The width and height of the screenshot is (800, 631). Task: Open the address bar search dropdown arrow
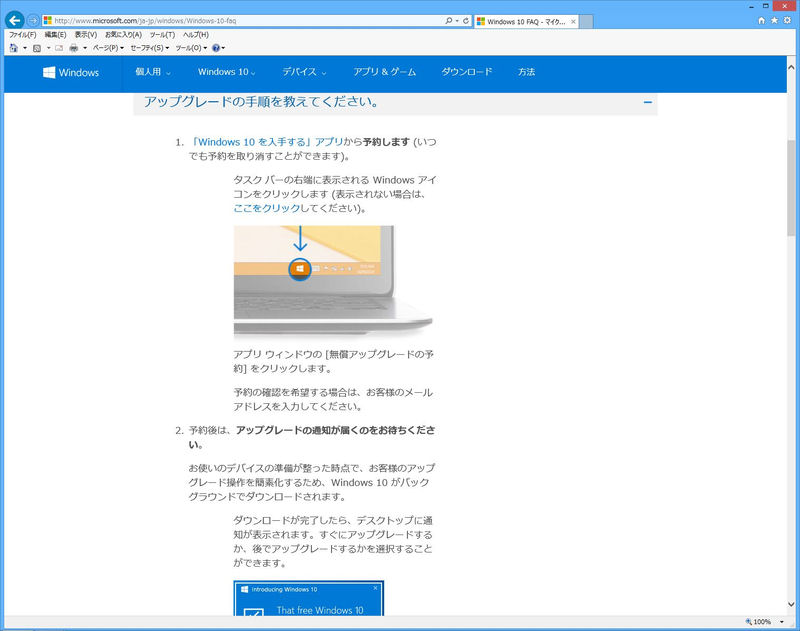point(457,21)
